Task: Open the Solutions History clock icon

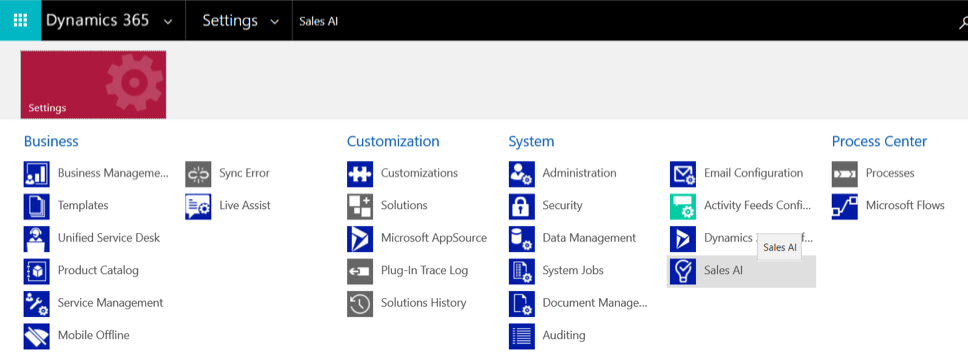Action: (360, 303)
